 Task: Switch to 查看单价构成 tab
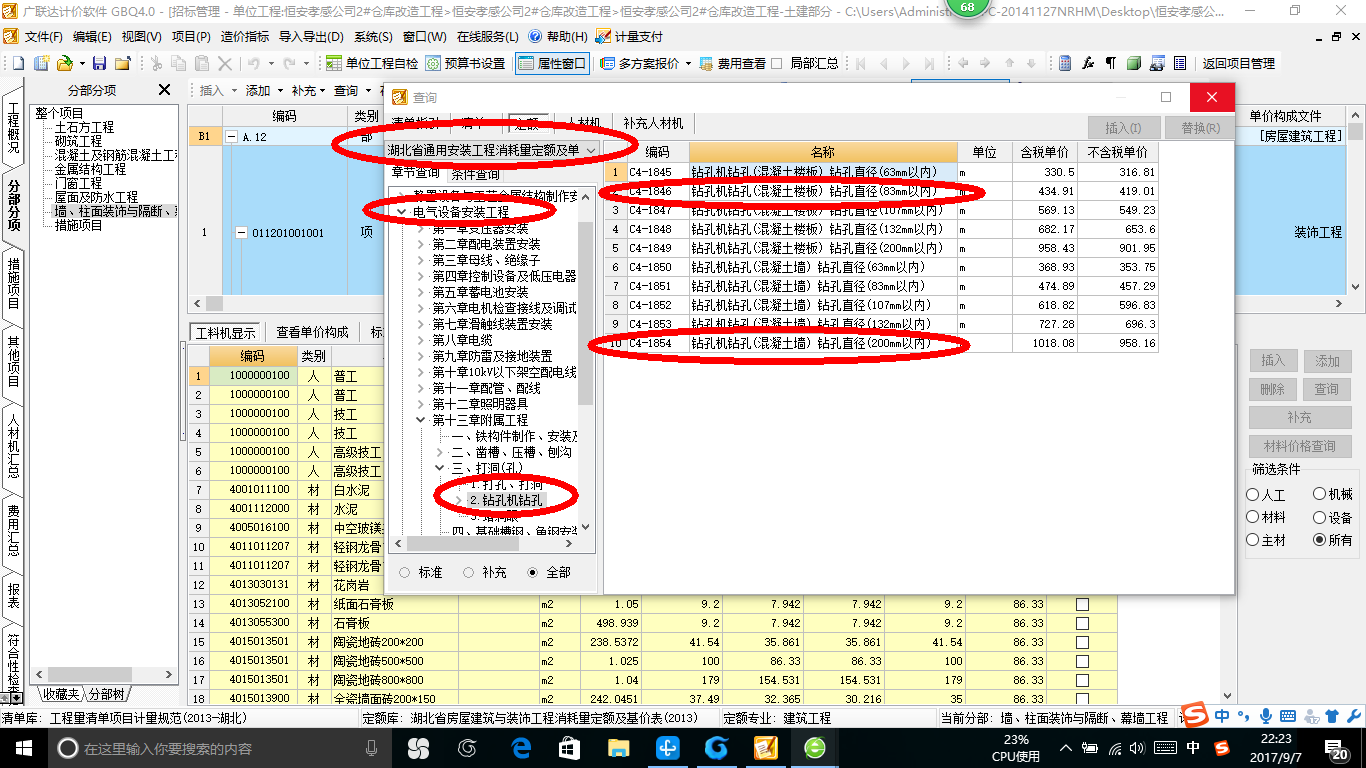coord(312,332)
